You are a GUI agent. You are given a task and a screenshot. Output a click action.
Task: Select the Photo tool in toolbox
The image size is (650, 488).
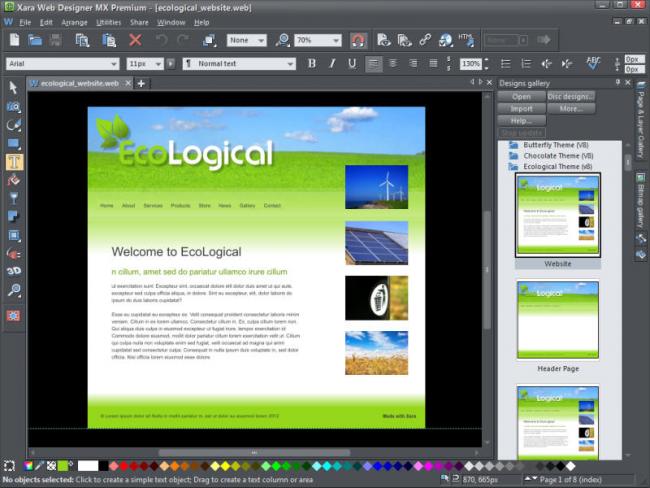point(13,107)
